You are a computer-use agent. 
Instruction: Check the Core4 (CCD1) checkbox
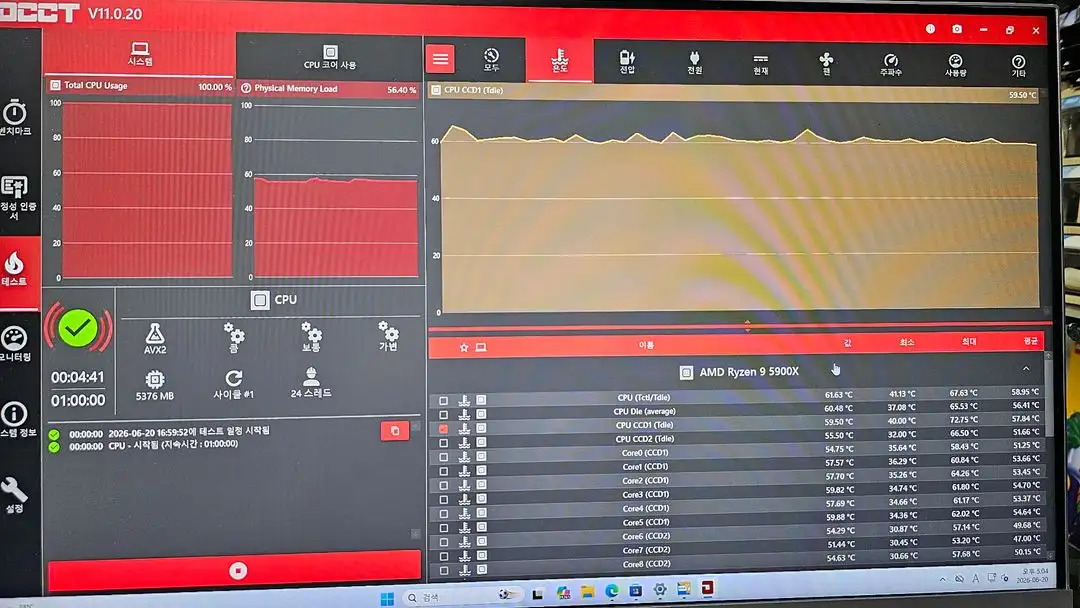(444, 514)
